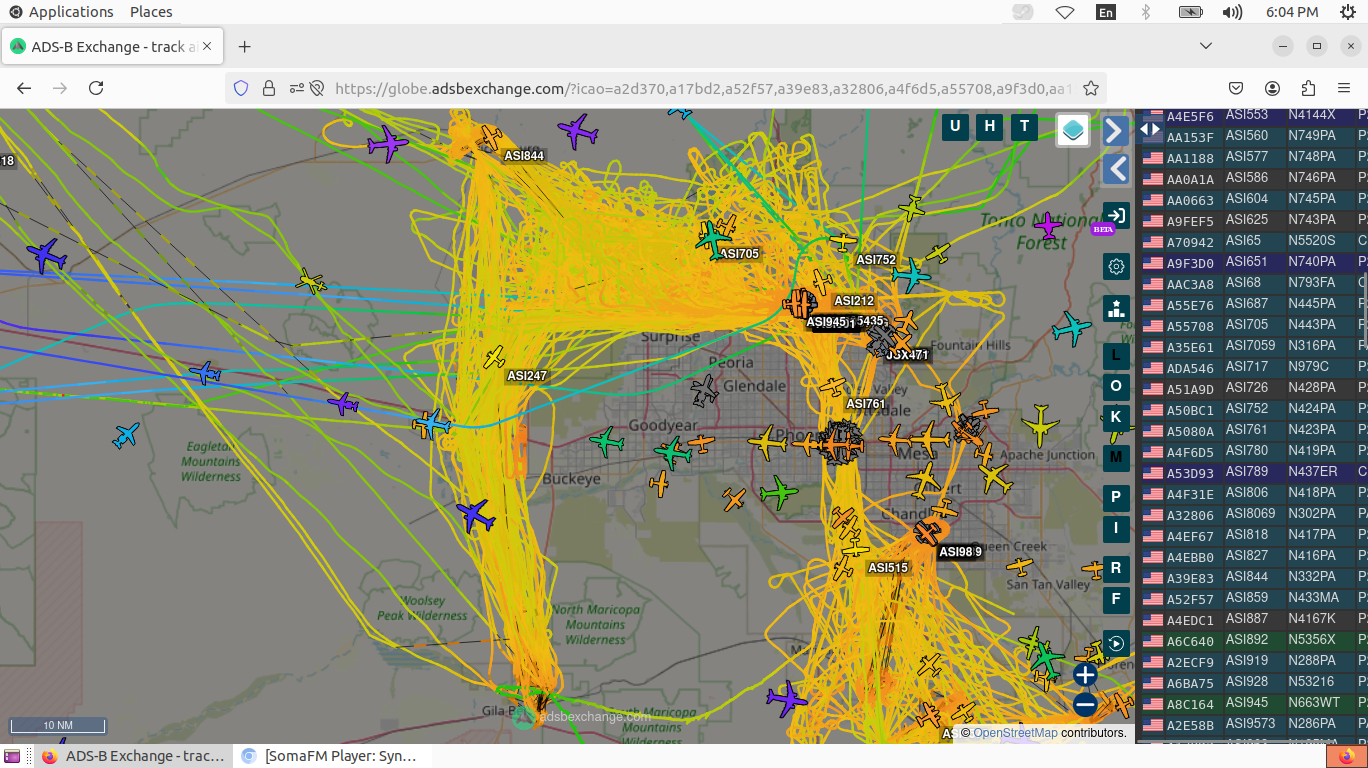Select table row ASI945 N663WT
The width and height of the screenshot is (1368, 768).
1252,704
